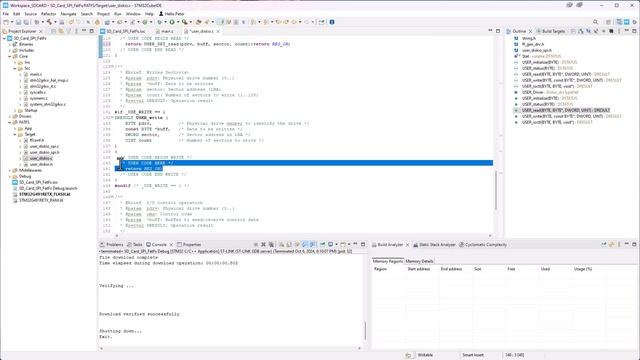Toggle Hide Fields in the Outline toolbar
Image resolution: width=640 pixels, height=360 pixels.
pos(588,31)
